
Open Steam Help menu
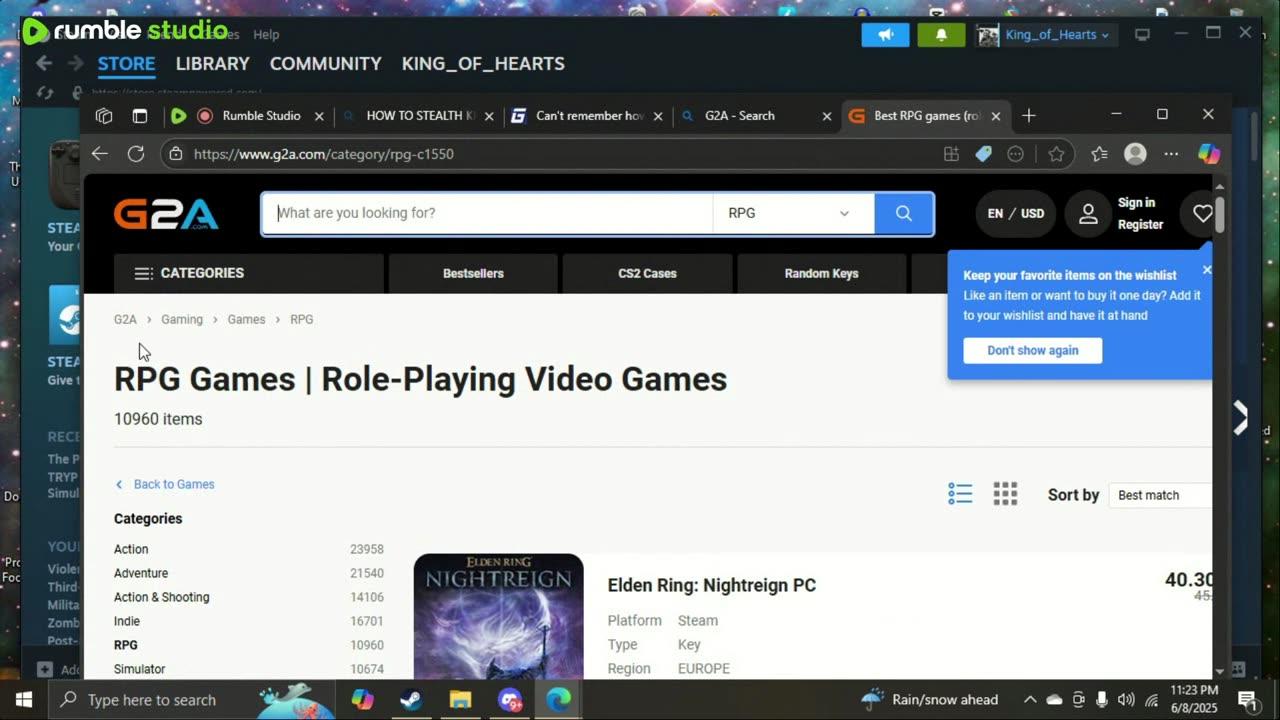pyautogui.click(x=266, y=34)
